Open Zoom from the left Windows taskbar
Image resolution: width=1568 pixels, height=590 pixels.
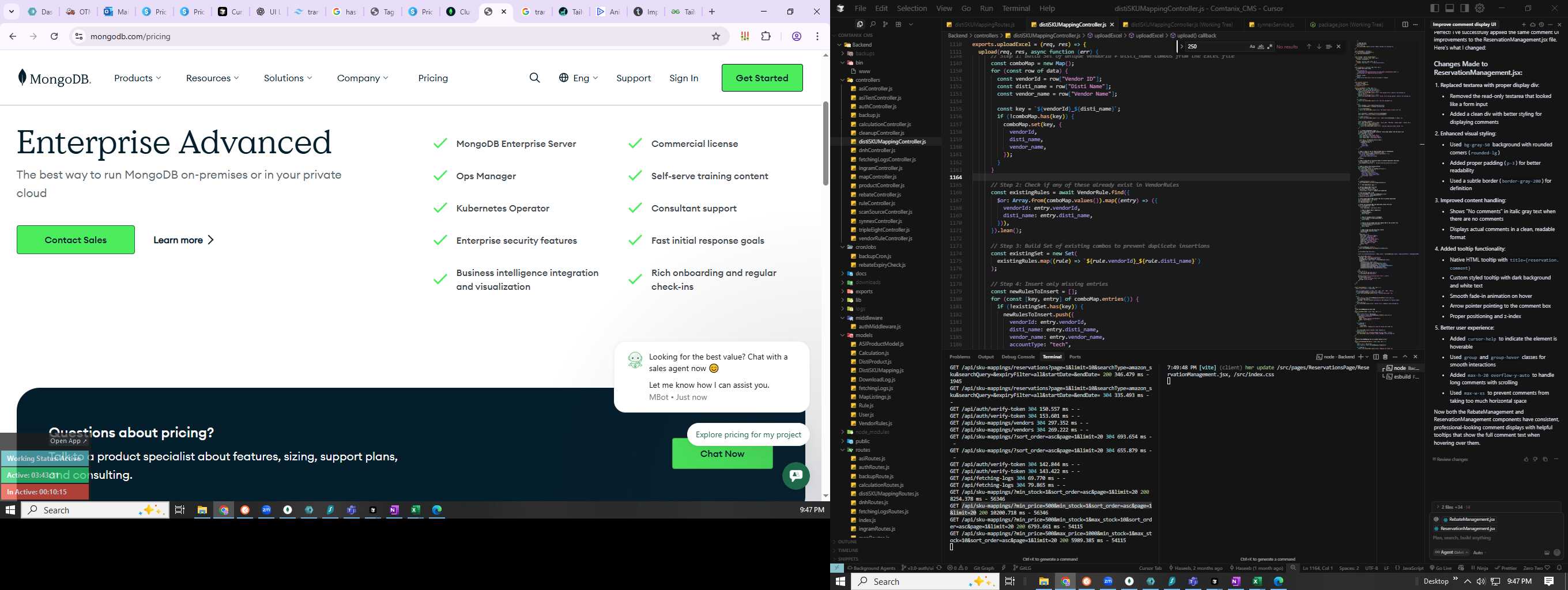tap(266, 510)
